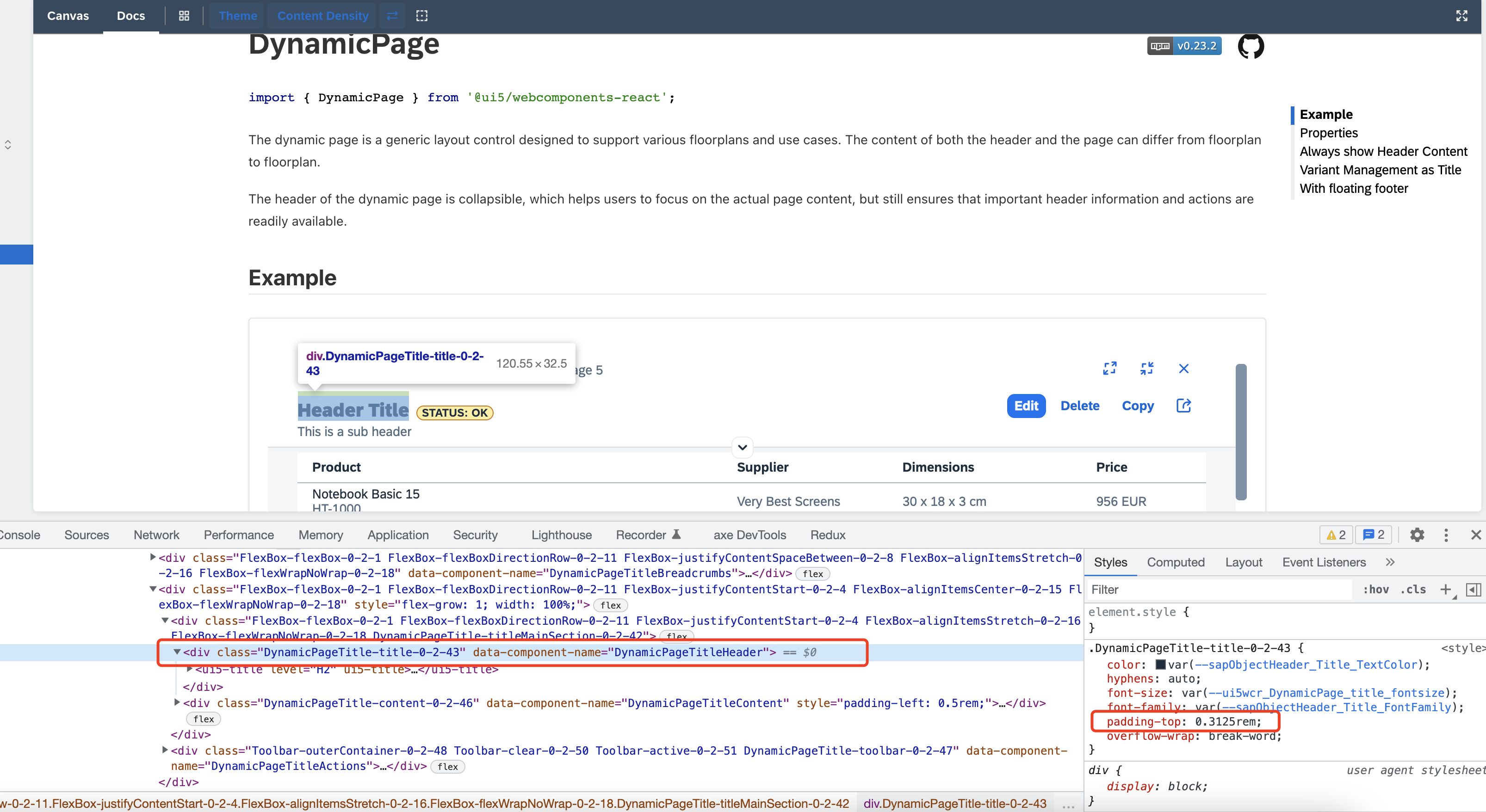Open DevTools three-dot customize menu
The height and width of the screenshot is (812, 1486).
click(x=1446, y=535)
